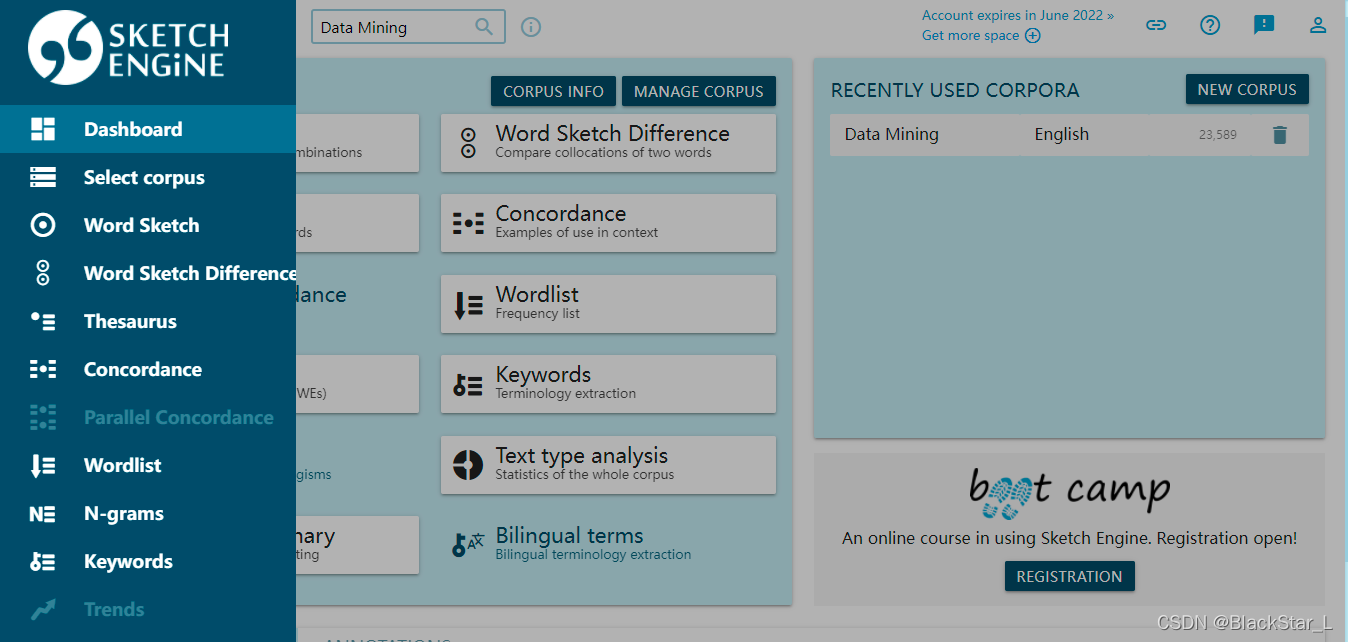Select Keywords label in the sidebar menu
Screen dimensions: 1348x642
(128, 561)
